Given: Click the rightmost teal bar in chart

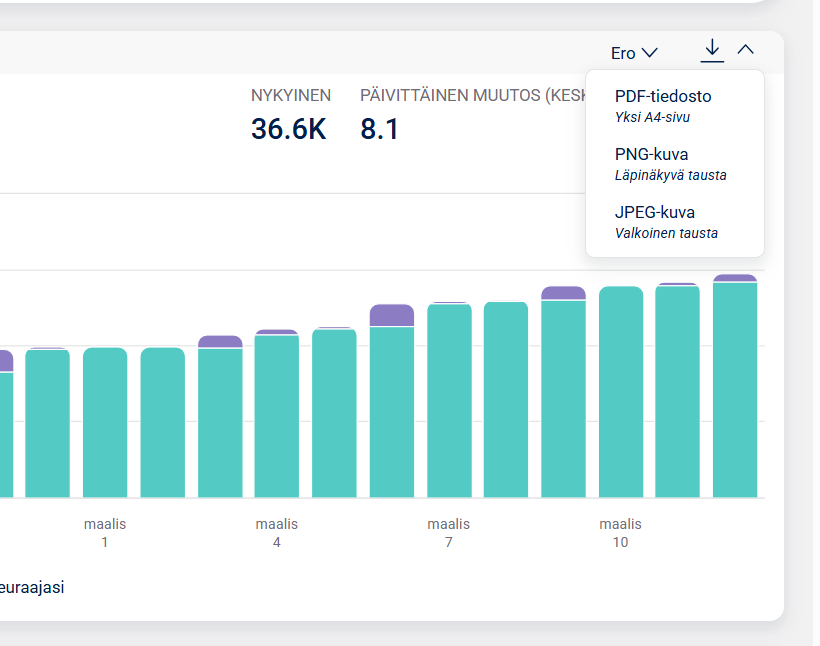Looking at the screenshot, I should (x=735, y=390).
